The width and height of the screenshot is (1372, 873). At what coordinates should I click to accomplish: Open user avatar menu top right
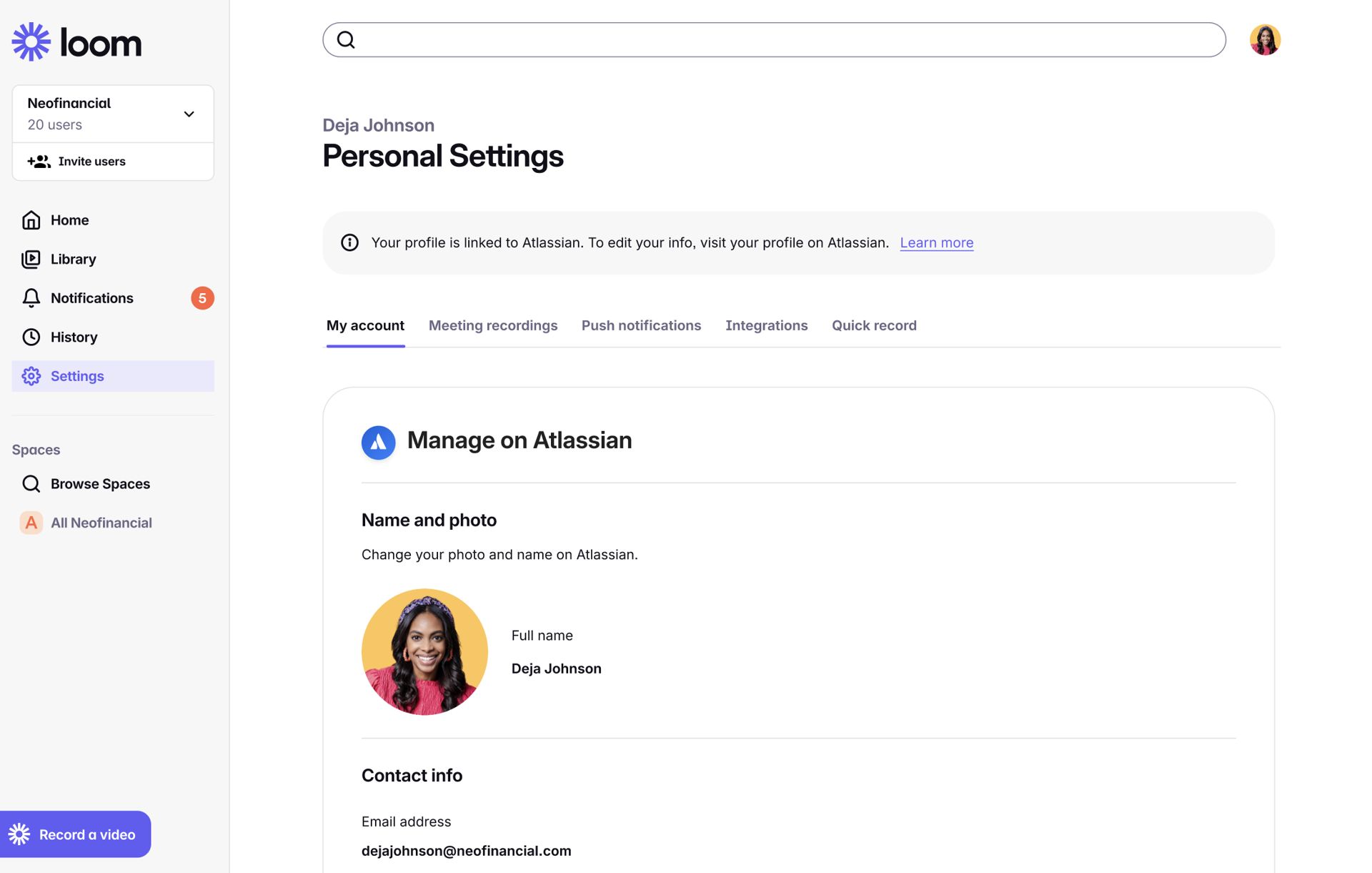pos(1264,40)
